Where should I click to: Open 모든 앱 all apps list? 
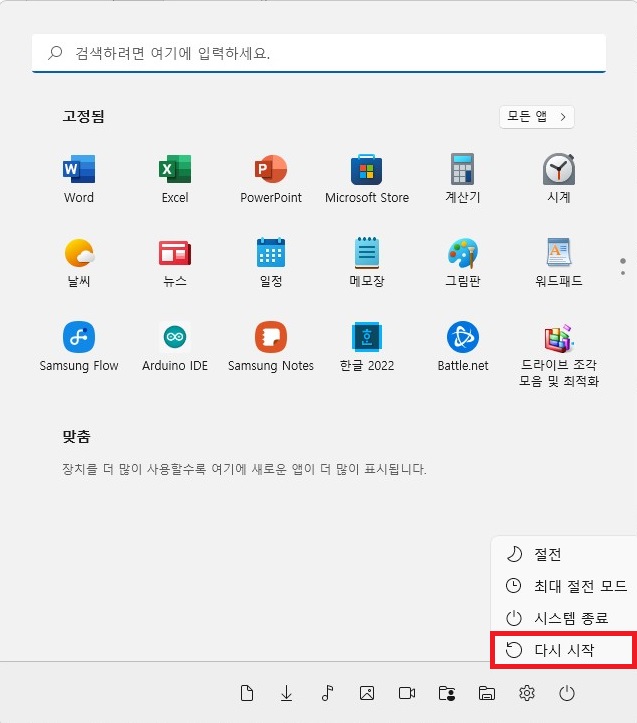tap(537, 117)
